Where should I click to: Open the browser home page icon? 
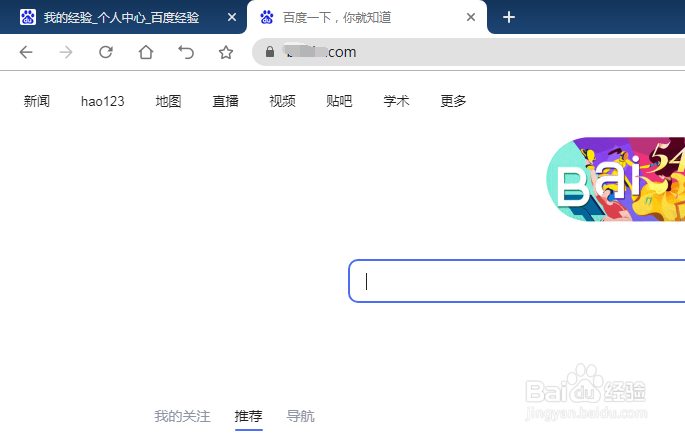(146, 52)
